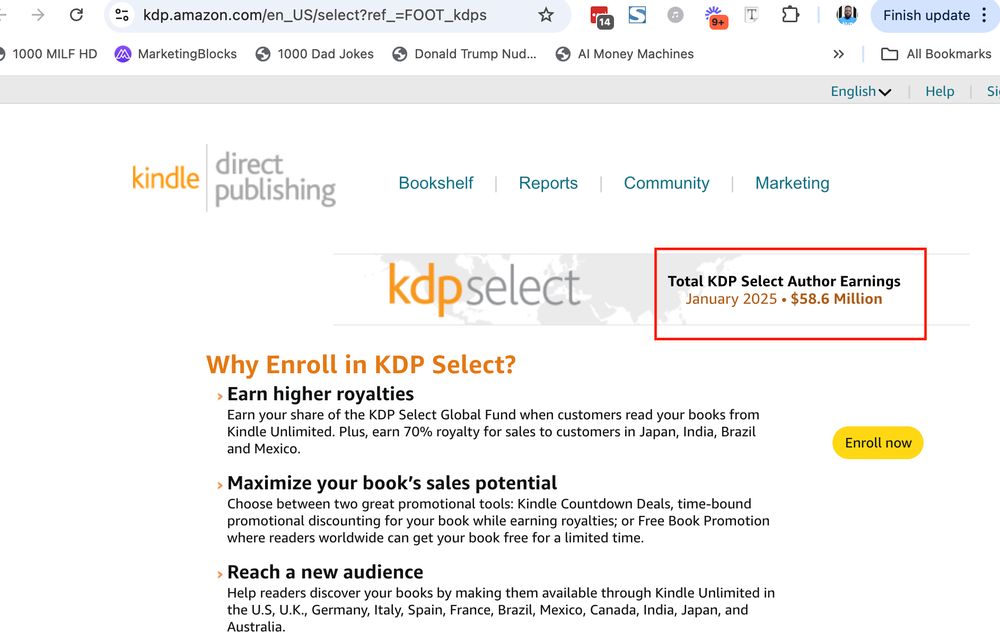Open the extension showing the 9+ badge
This screenshot has height=633, width=1000.
point(716,17)
